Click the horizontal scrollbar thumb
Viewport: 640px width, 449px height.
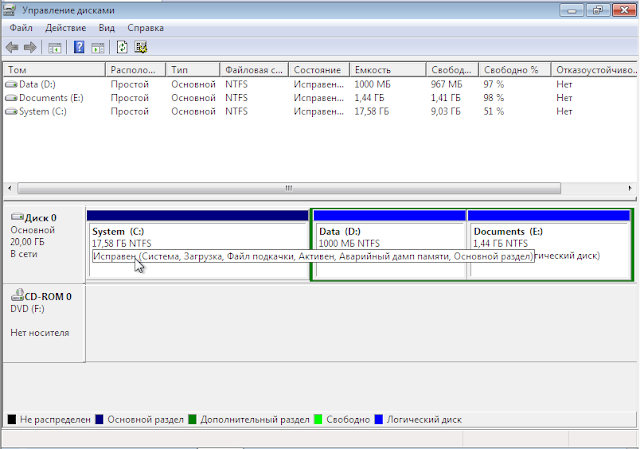[289, 188]
